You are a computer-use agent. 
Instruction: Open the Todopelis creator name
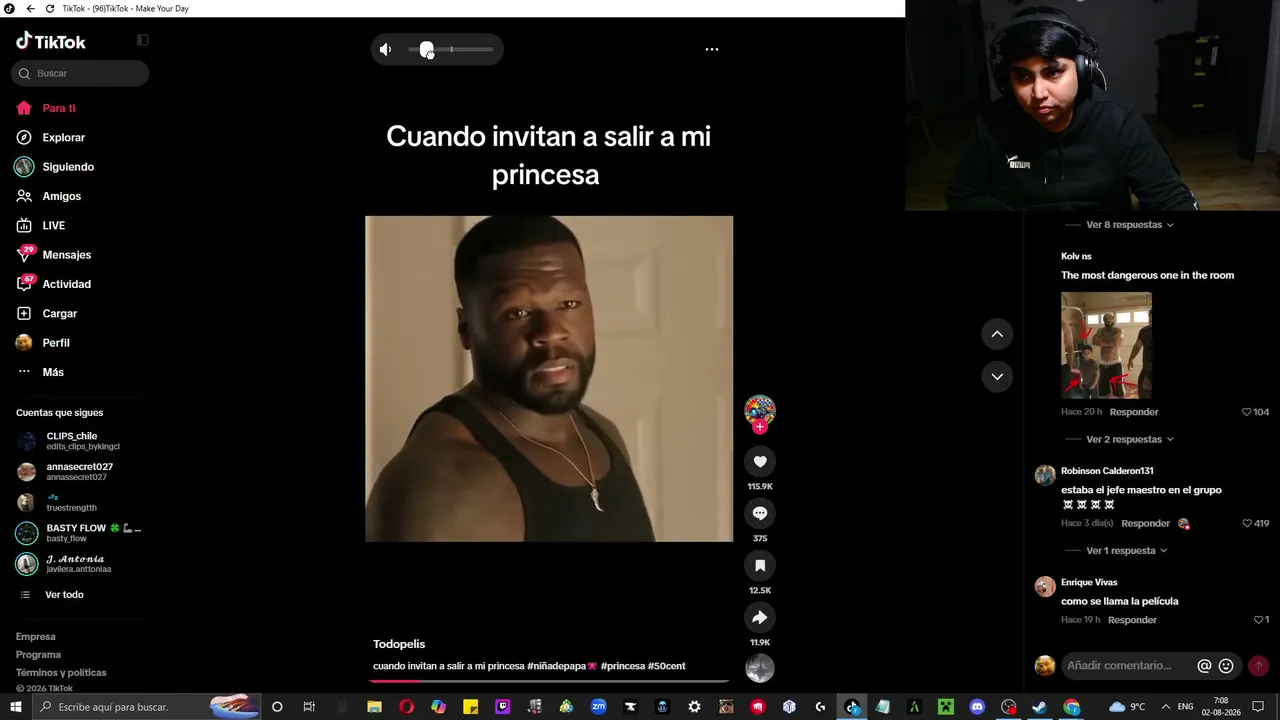[399, 644]
